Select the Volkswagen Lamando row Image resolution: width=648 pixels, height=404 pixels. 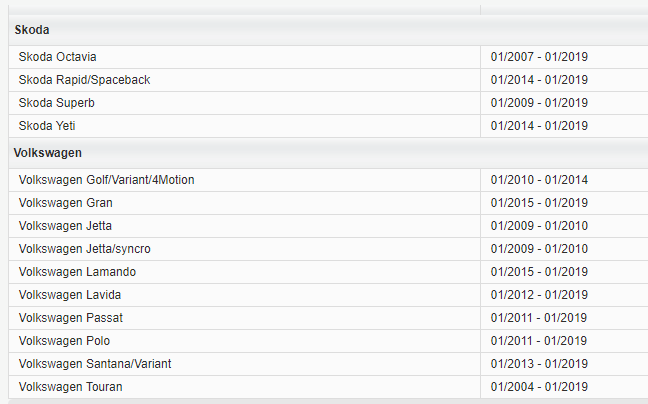[328, 272]
